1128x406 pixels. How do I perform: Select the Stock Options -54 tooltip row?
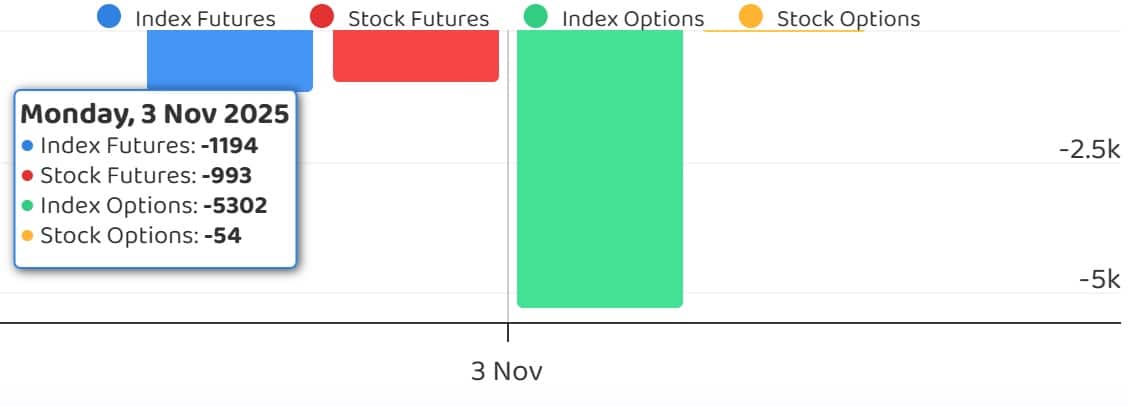pos(131,236)
